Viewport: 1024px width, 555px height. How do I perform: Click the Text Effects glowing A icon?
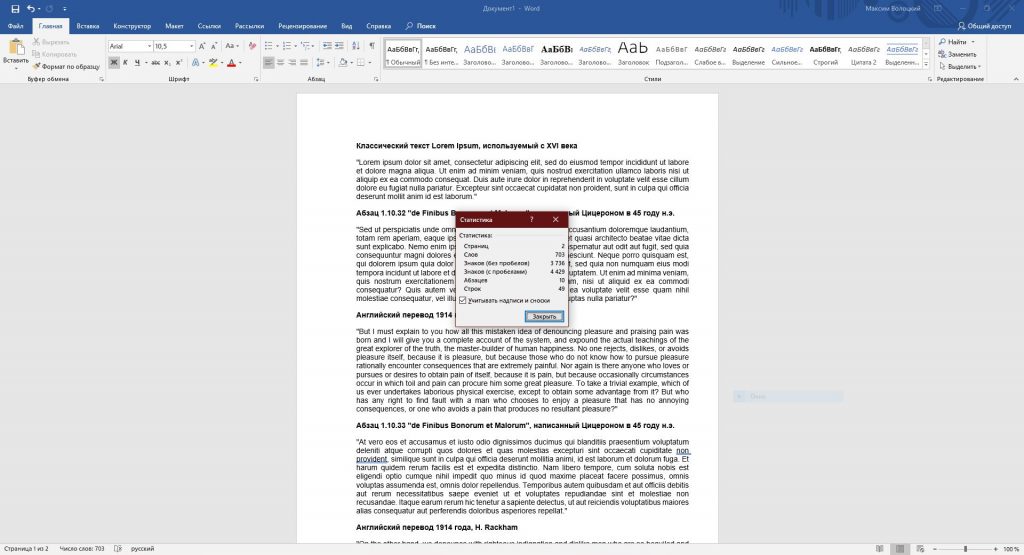coord(195,63)
